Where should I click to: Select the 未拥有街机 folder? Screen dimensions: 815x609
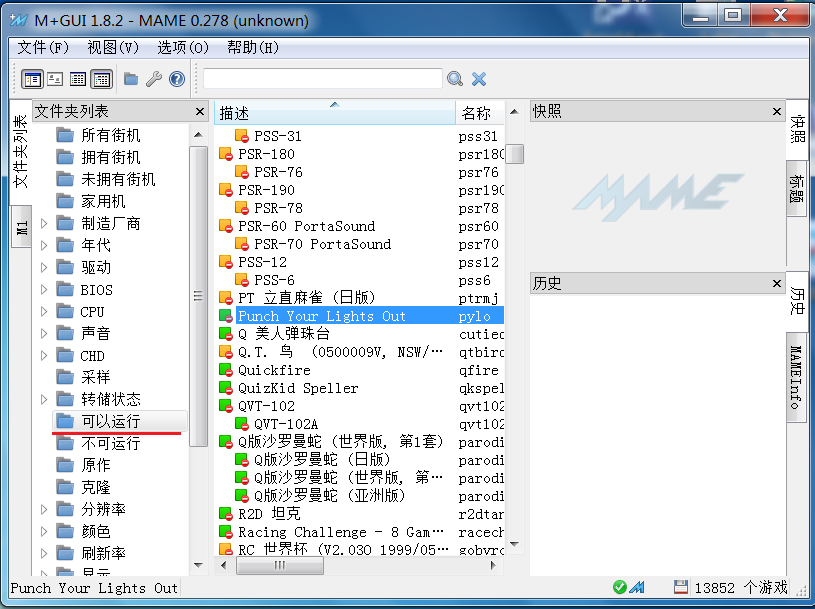(118, 179)
